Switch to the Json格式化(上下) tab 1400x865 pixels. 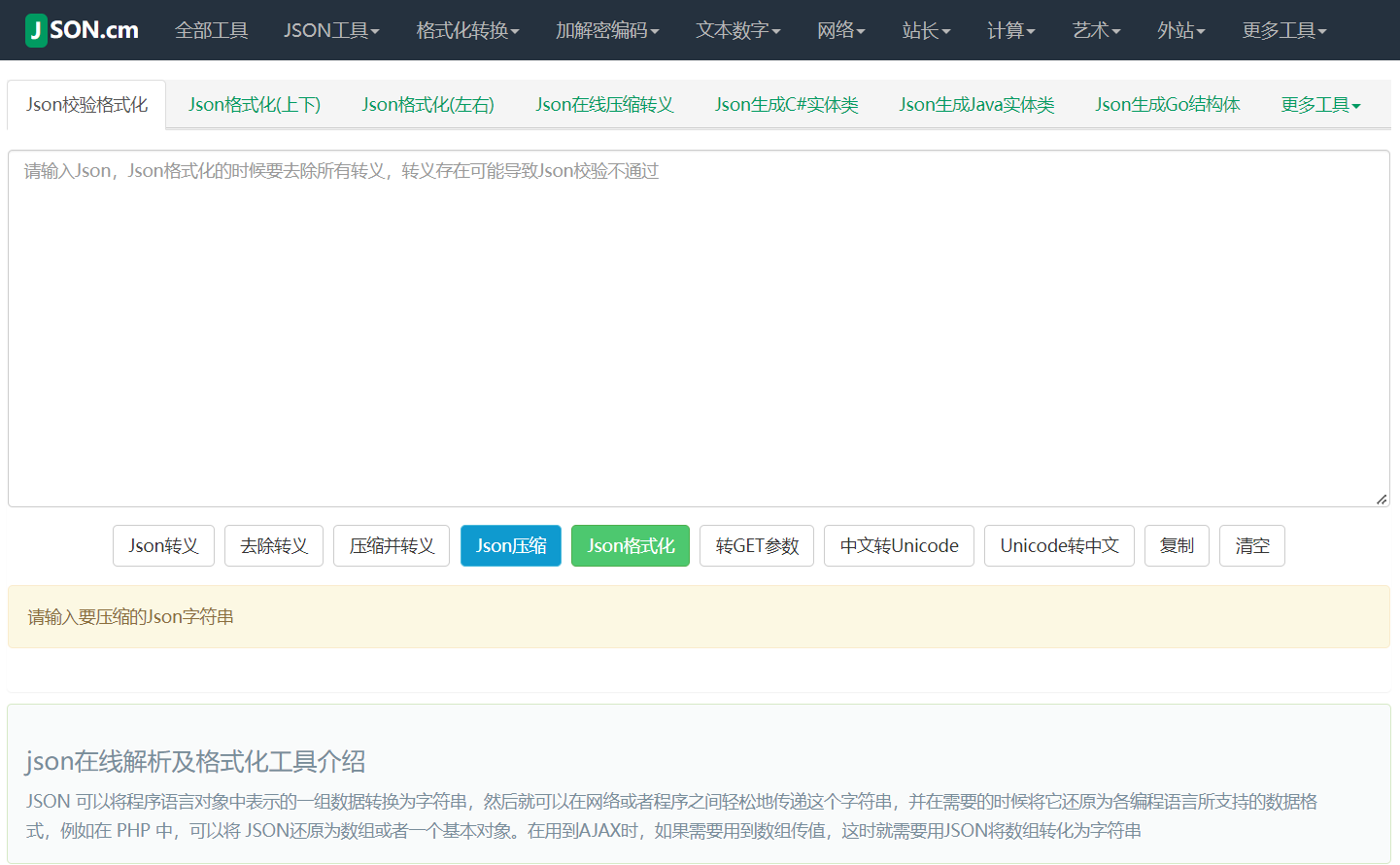(x=255, y=105)
